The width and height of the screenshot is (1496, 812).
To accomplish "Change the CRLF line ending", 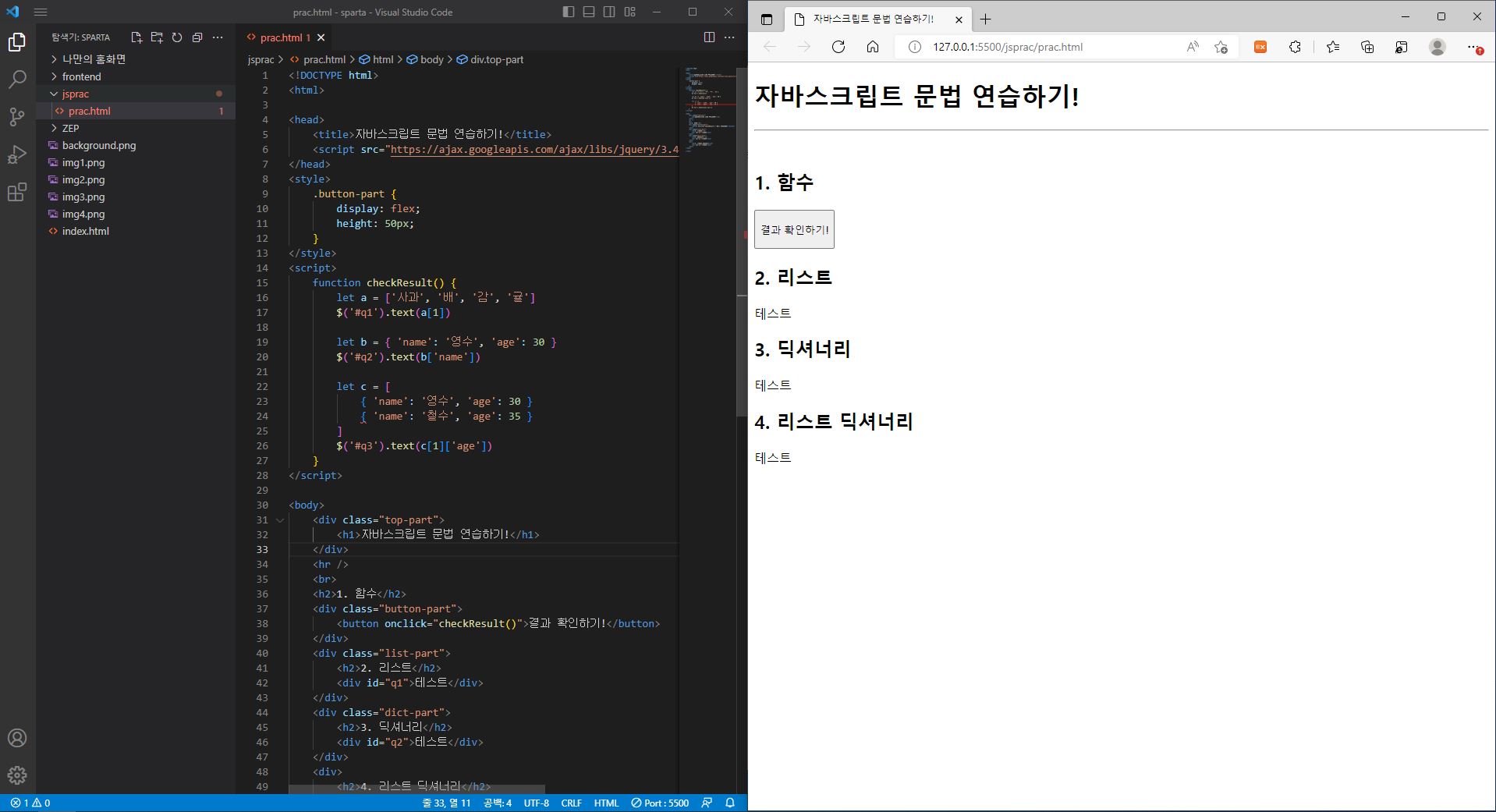I will [x=571, y=803].
